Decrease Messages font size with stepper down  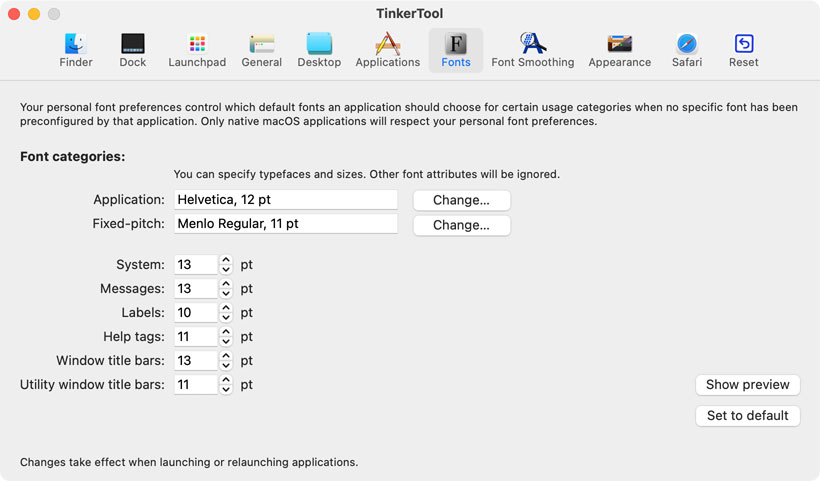click(x=225, y=294)
